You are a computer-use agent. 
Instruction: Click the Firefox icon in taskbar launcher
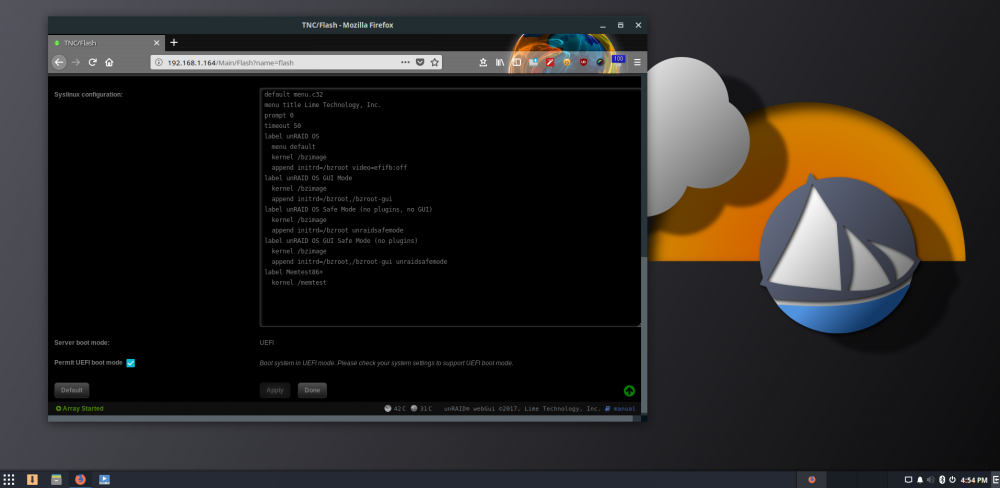coord(80,479)
